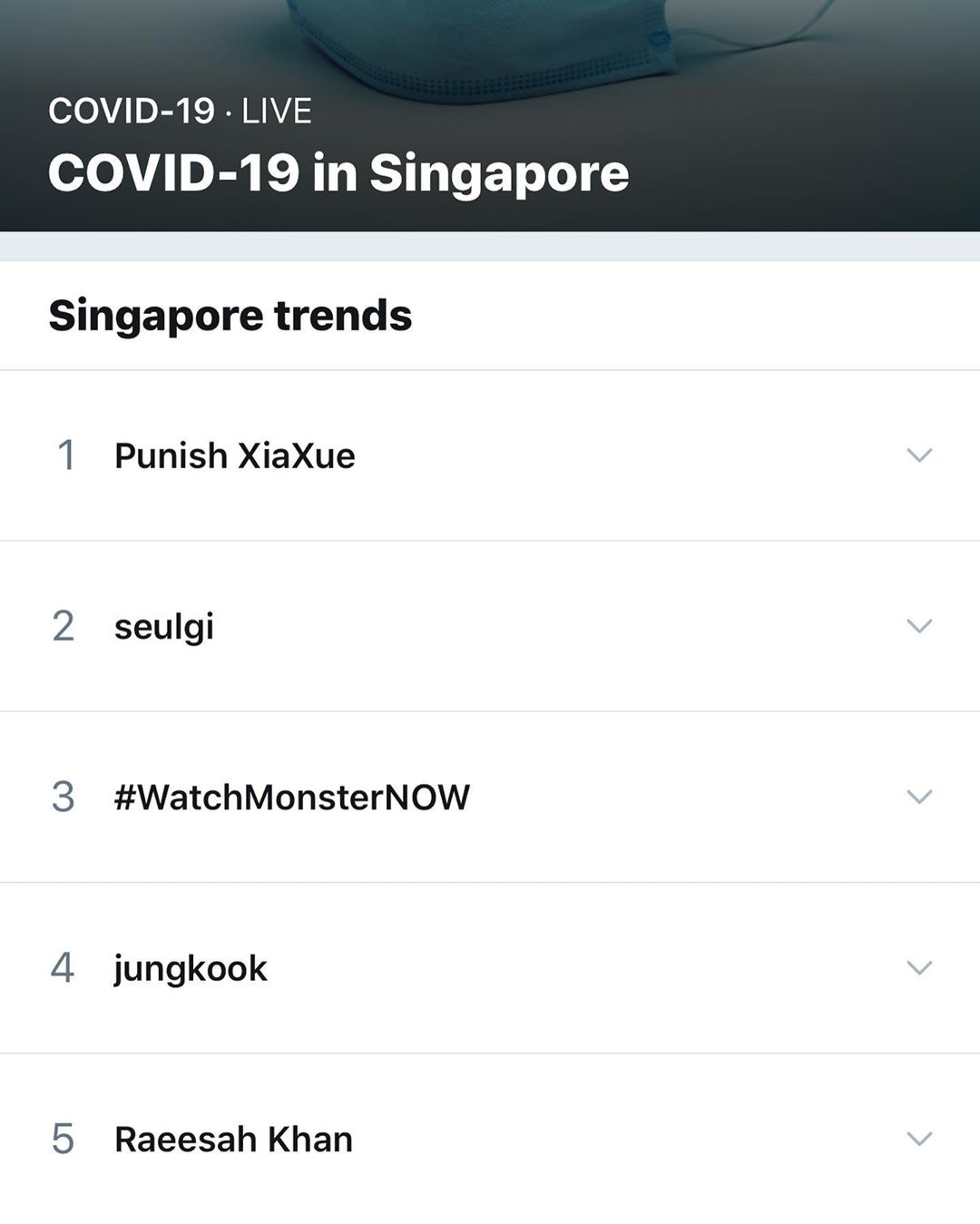This screenshot has width=980, height=1224.
Task: Open options chevron for seulgi trend
Action: [x=919, y=626]
